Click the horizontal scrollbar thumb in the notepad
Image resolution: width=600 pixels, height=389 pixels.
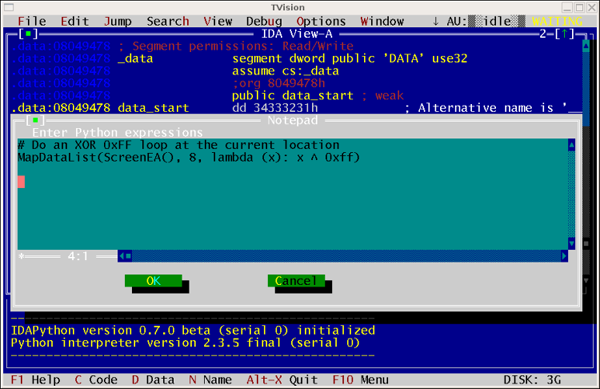pyautogui.click(x=129, y=256)
